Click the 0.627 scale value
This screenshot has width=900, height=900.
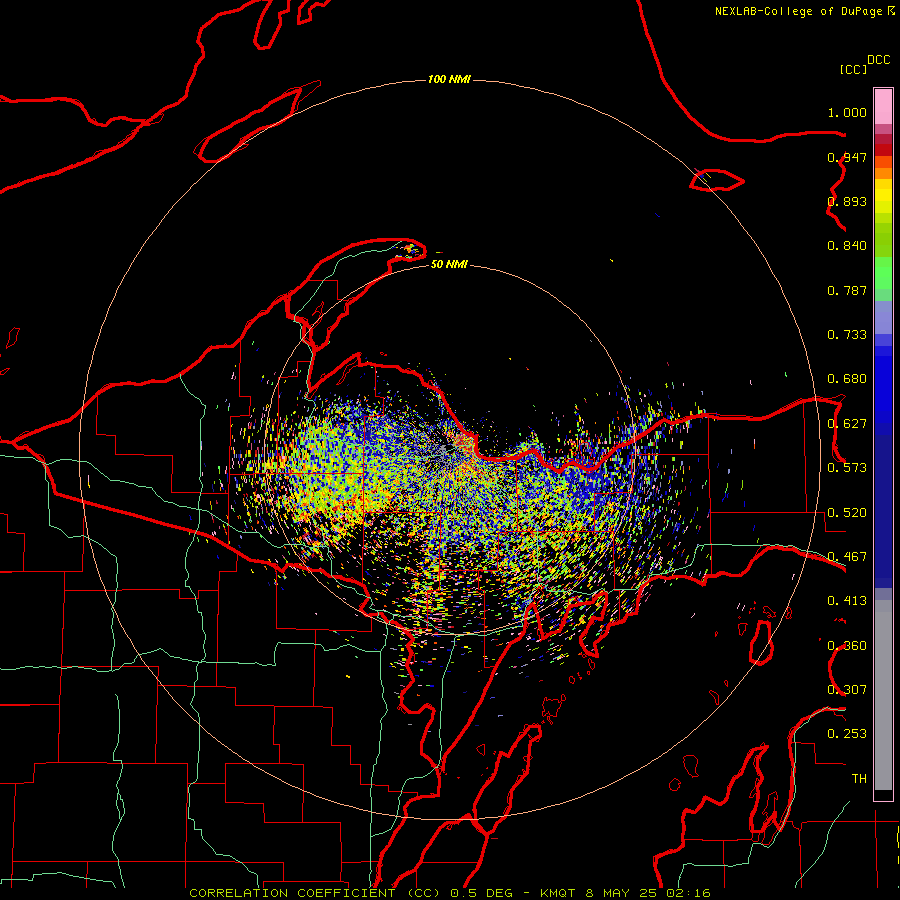(847, 424)
